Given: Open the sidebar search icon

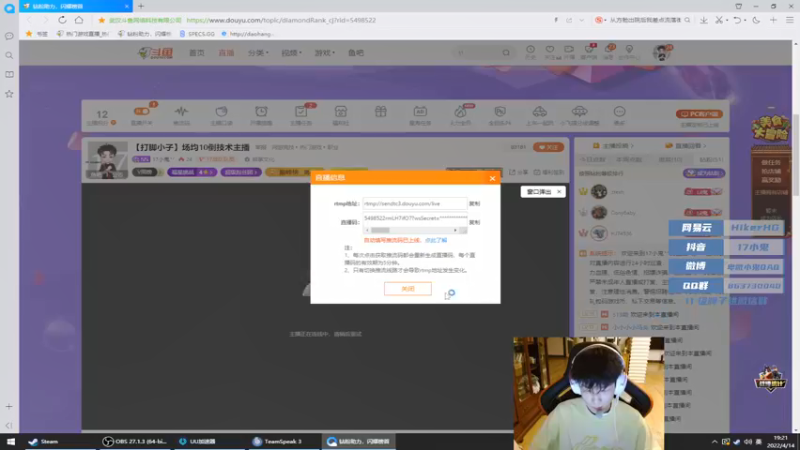Looking at the screenshot, I should [x=9, y=55].
